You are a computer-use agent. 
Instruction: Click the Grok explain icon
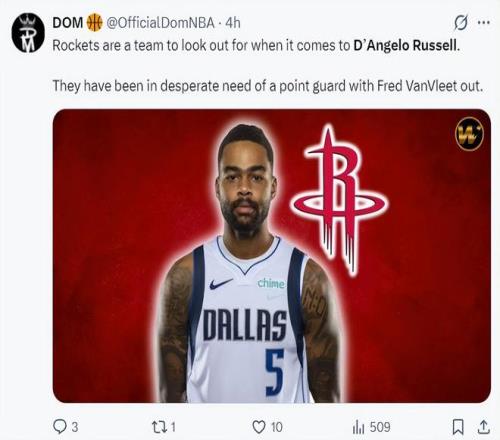(x=461, y=23)
